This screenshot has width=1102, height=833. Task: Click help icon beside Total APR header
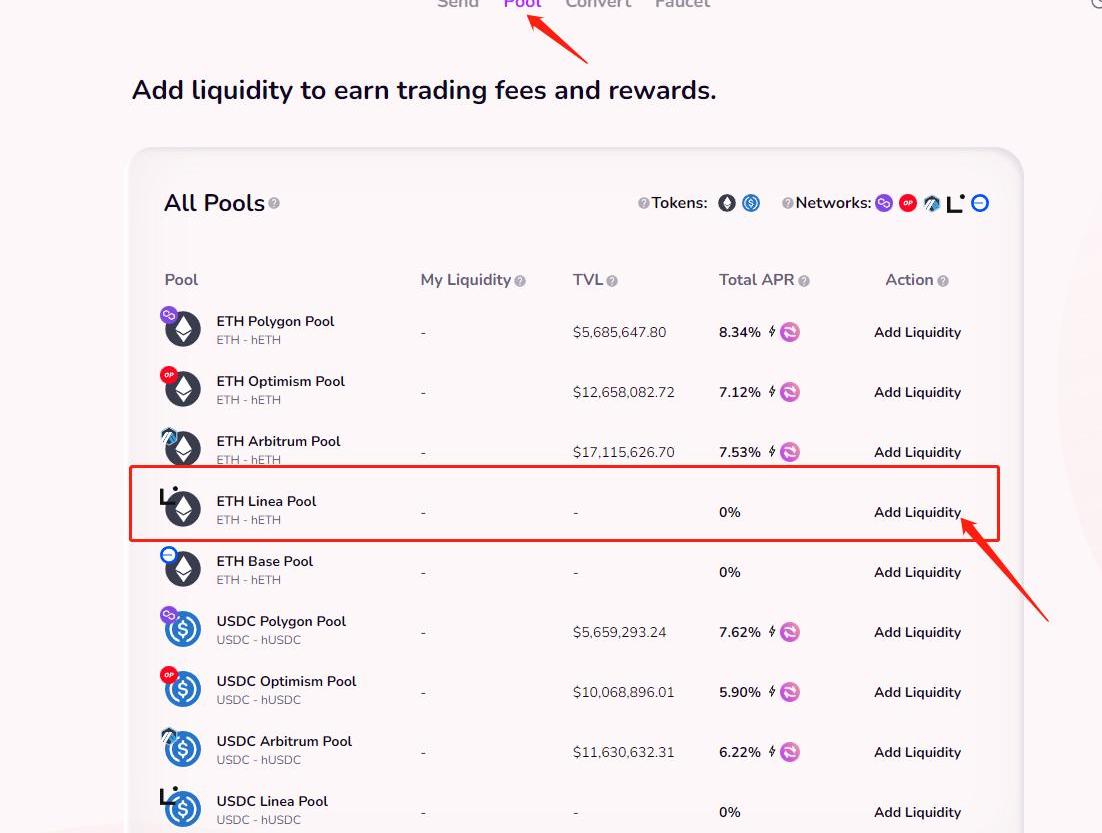[804, 281]
